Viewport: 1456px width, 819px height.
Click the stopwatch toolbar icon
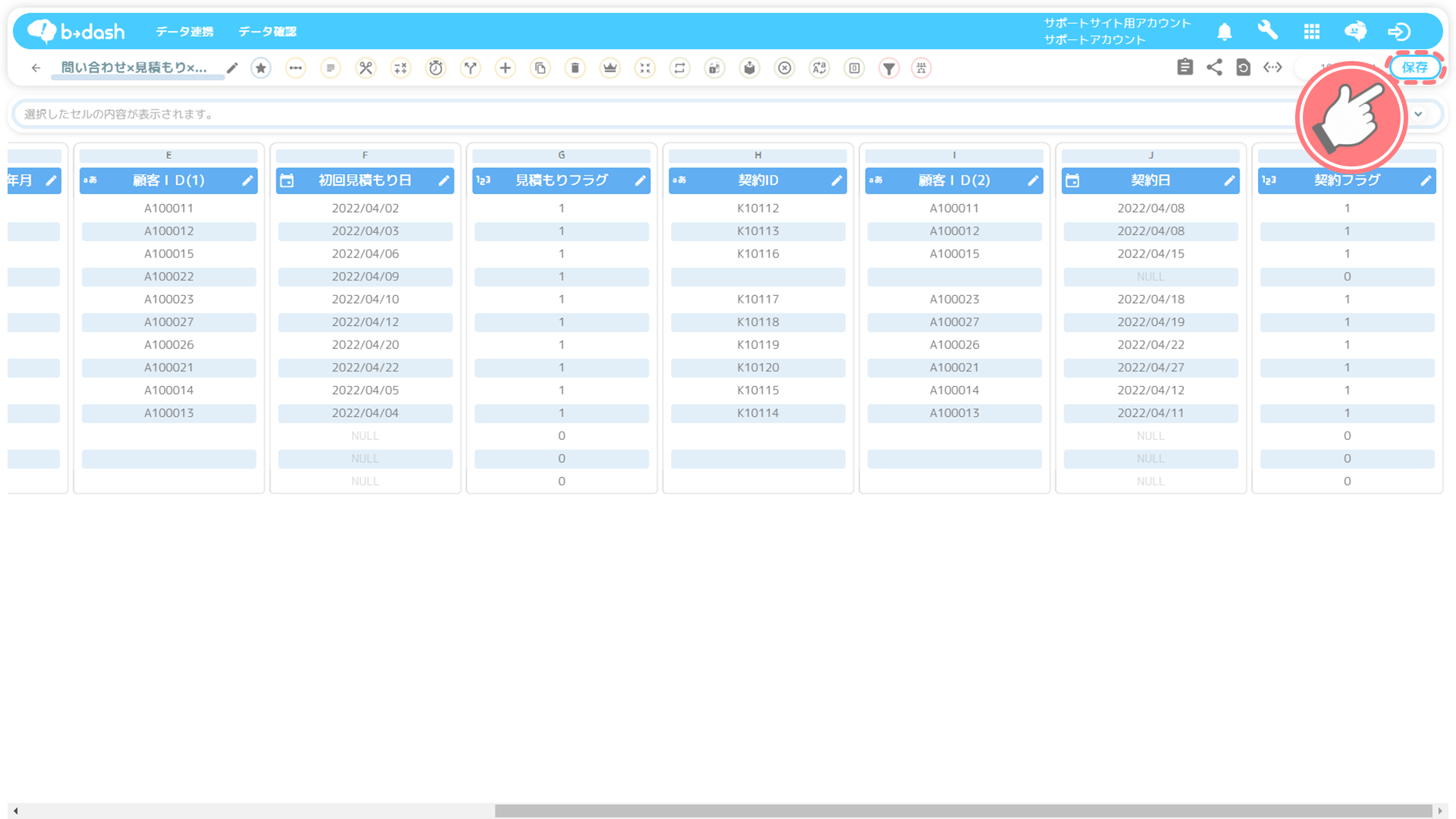436,69
